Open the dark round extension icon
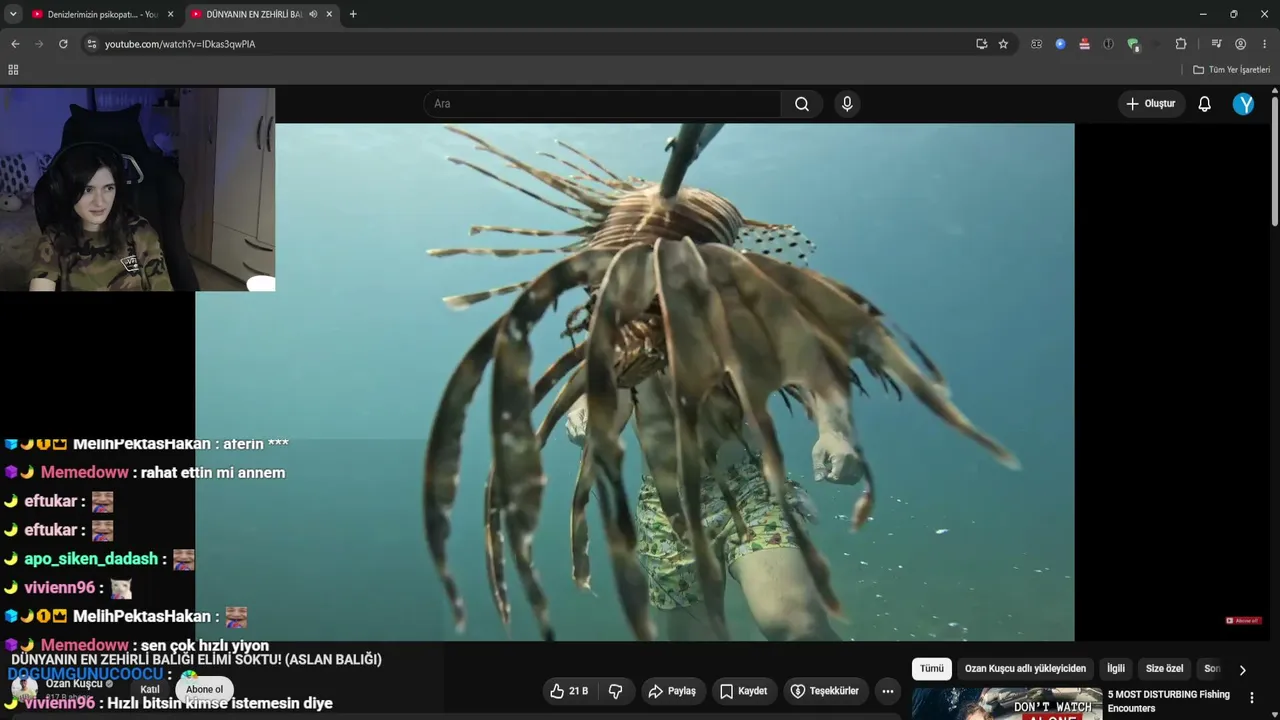This screenshot has height=720, width=1280. click(1108, 44)
